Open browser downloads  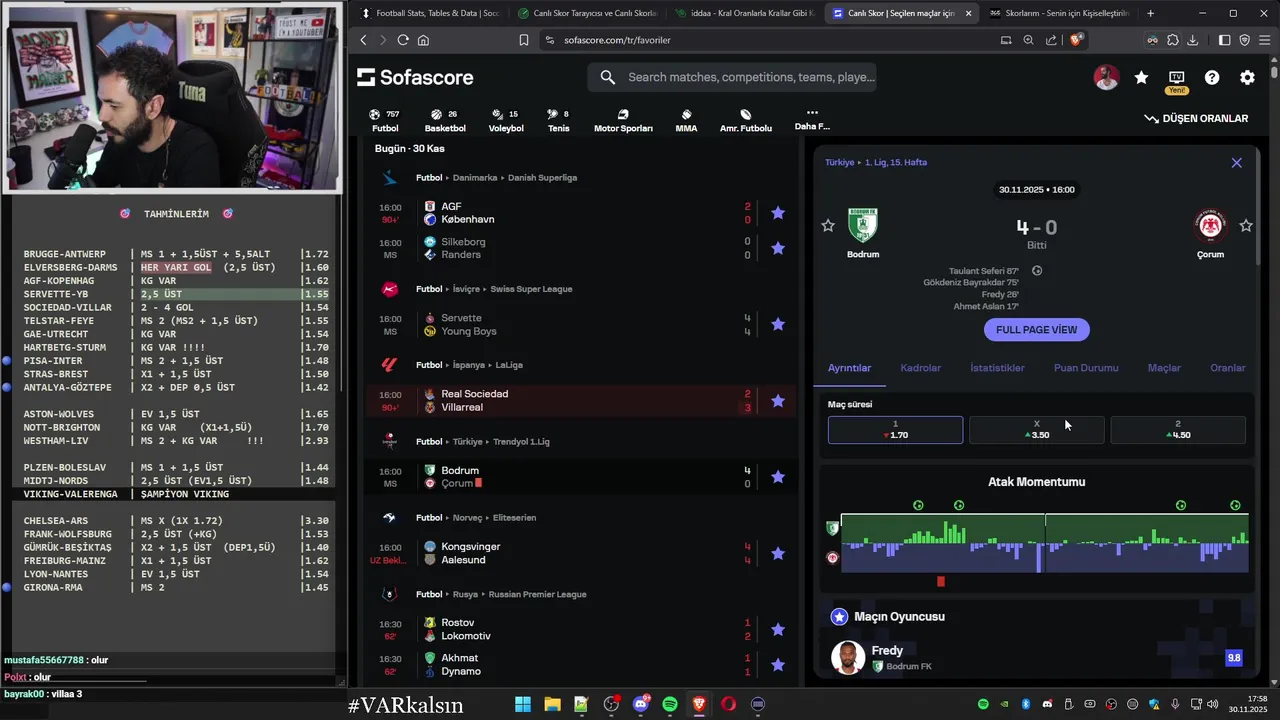1192,40
